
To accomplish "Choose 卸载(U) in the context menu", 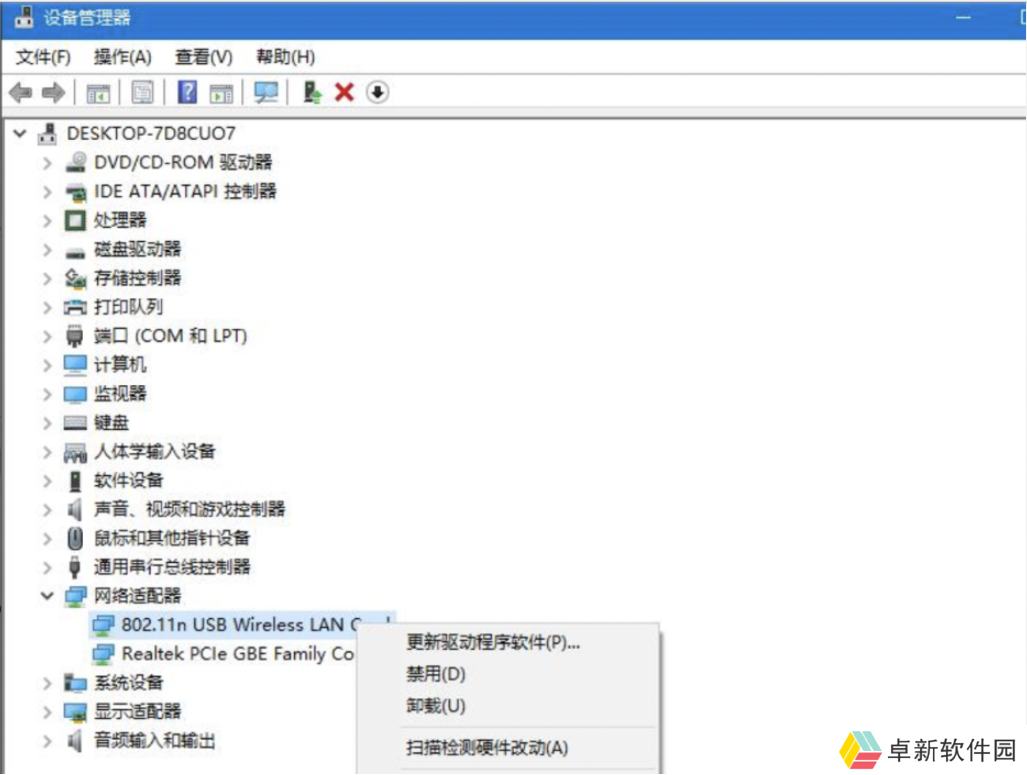I will click(436, 706).
